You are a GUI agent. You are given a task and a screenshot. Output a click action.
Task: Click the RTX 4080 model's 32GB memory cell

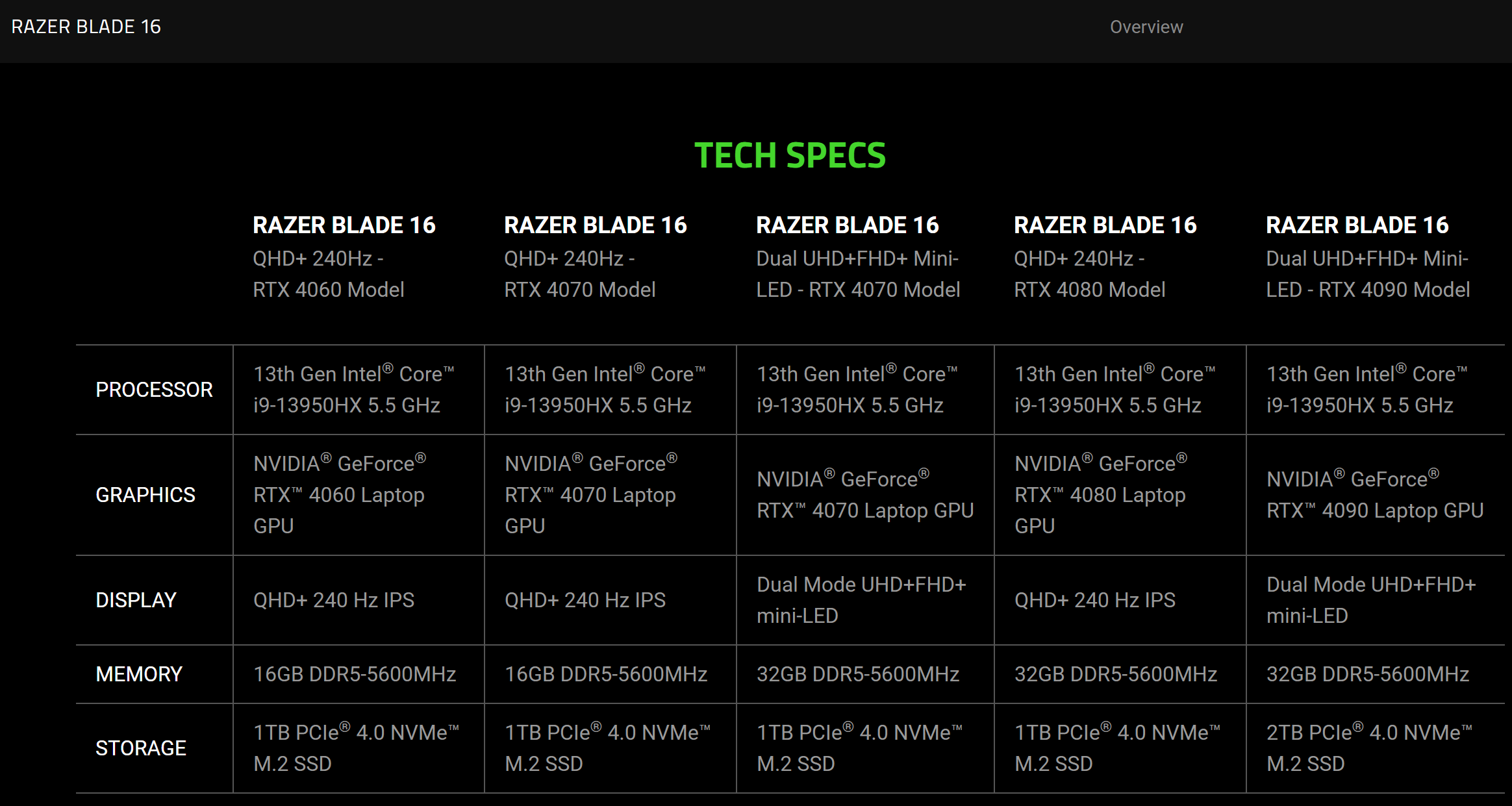[1115, 674]
